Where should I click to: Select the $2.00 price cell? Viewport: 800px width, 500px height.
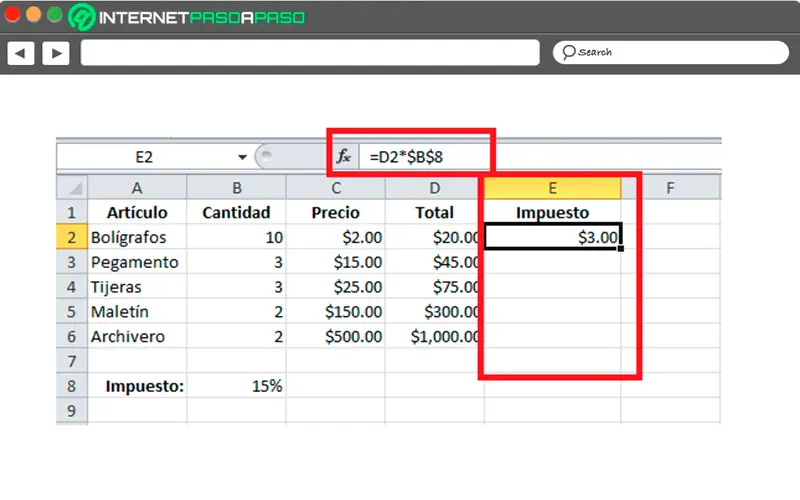click(x=336, y=237)
